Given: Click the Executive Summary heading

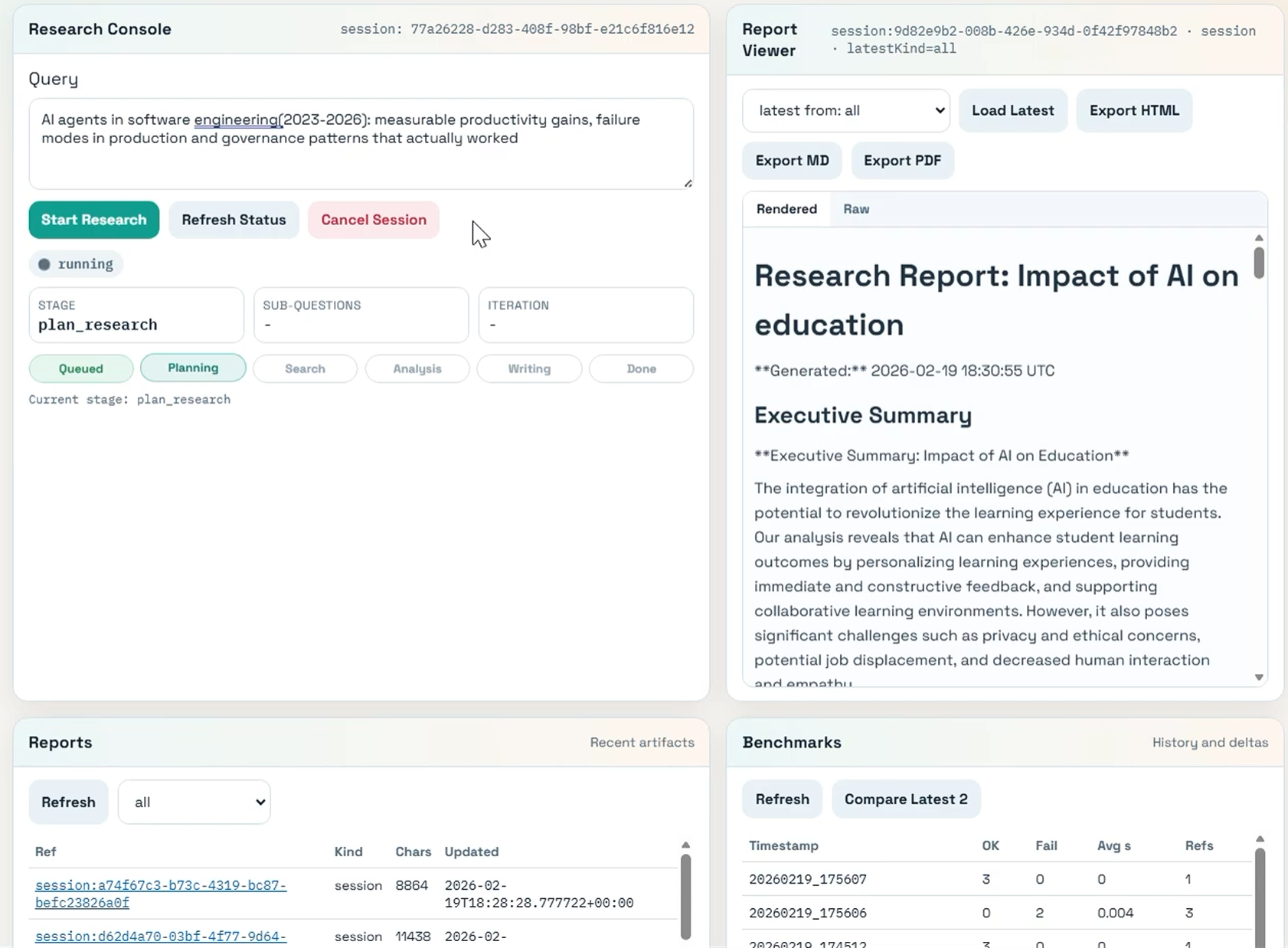Looking at the screenshot, I should [x=863, y=415].
